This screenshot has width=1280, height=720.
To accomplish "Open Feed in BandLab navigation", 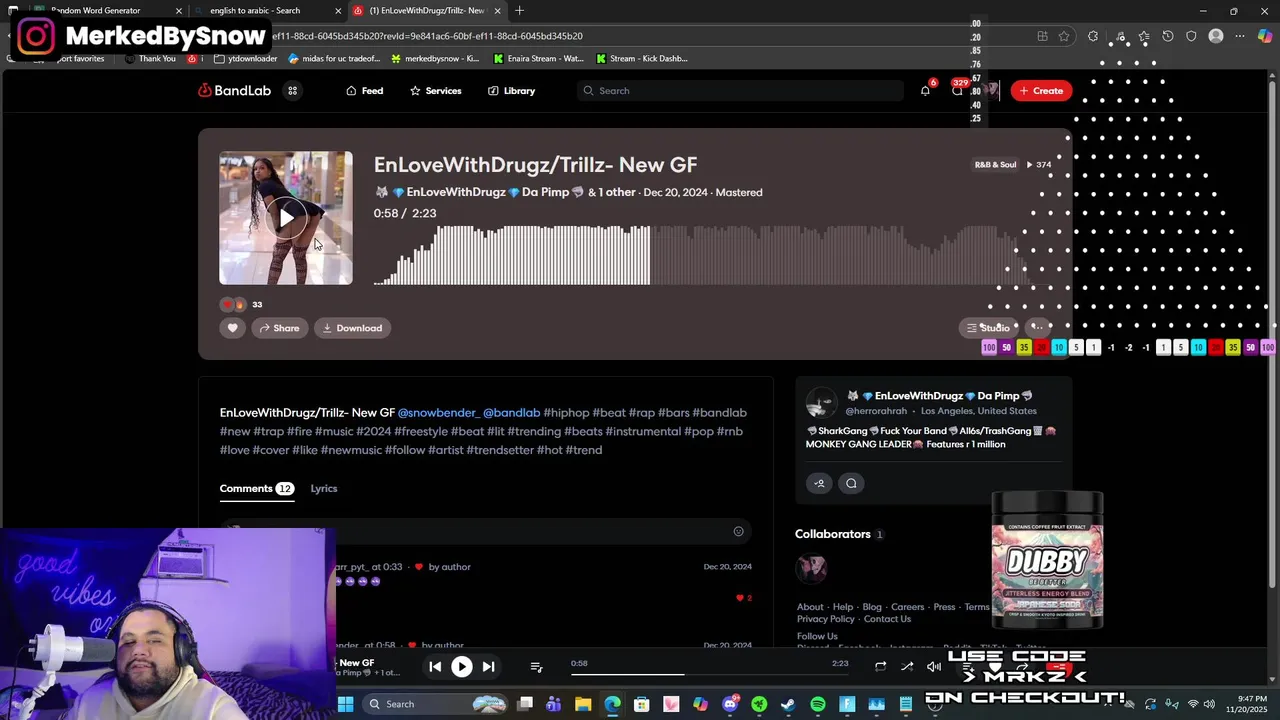I will 365,90.
